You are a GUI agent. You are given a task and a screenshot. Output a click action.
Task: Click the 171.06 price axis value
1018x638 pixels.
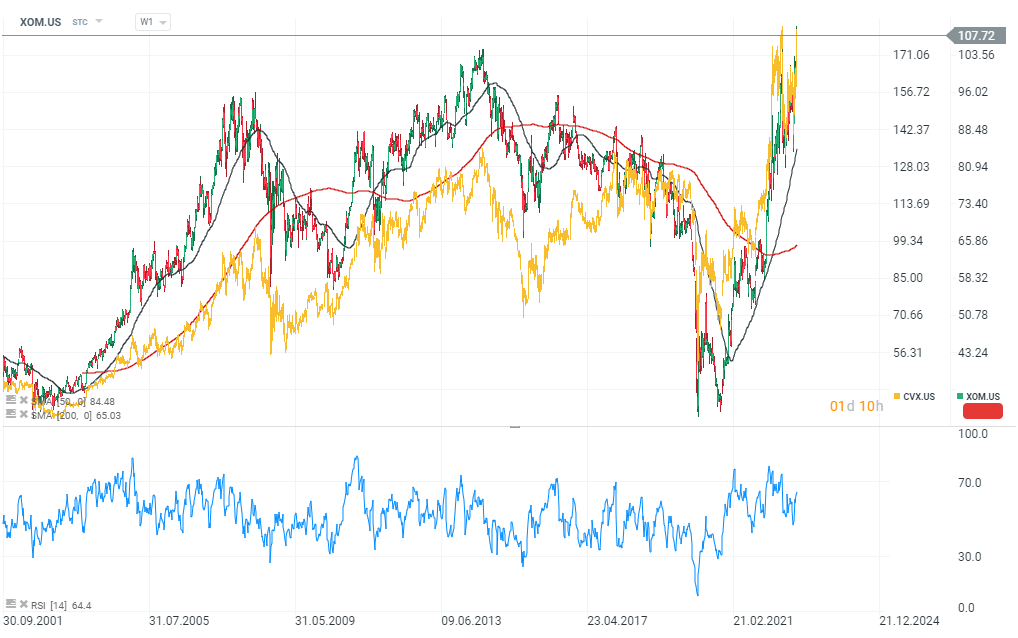[x=912, y=55]
